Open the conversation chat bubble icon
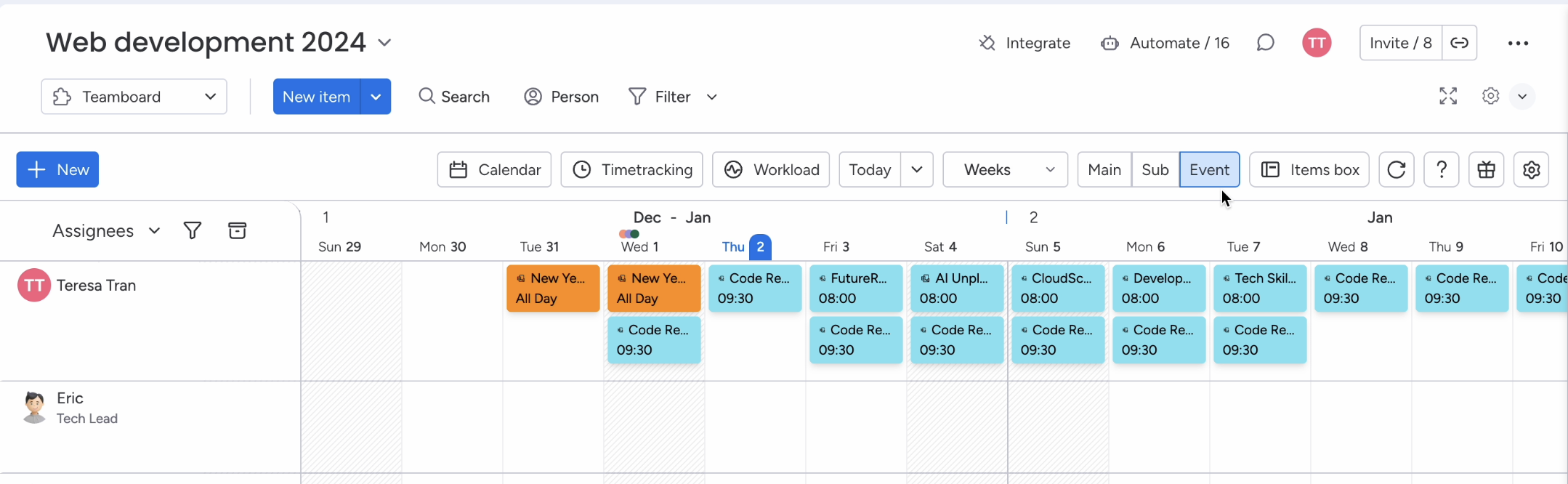The height and width of the screenshot is (484, 1568). pyautogui.click(x=1265, y=43)
